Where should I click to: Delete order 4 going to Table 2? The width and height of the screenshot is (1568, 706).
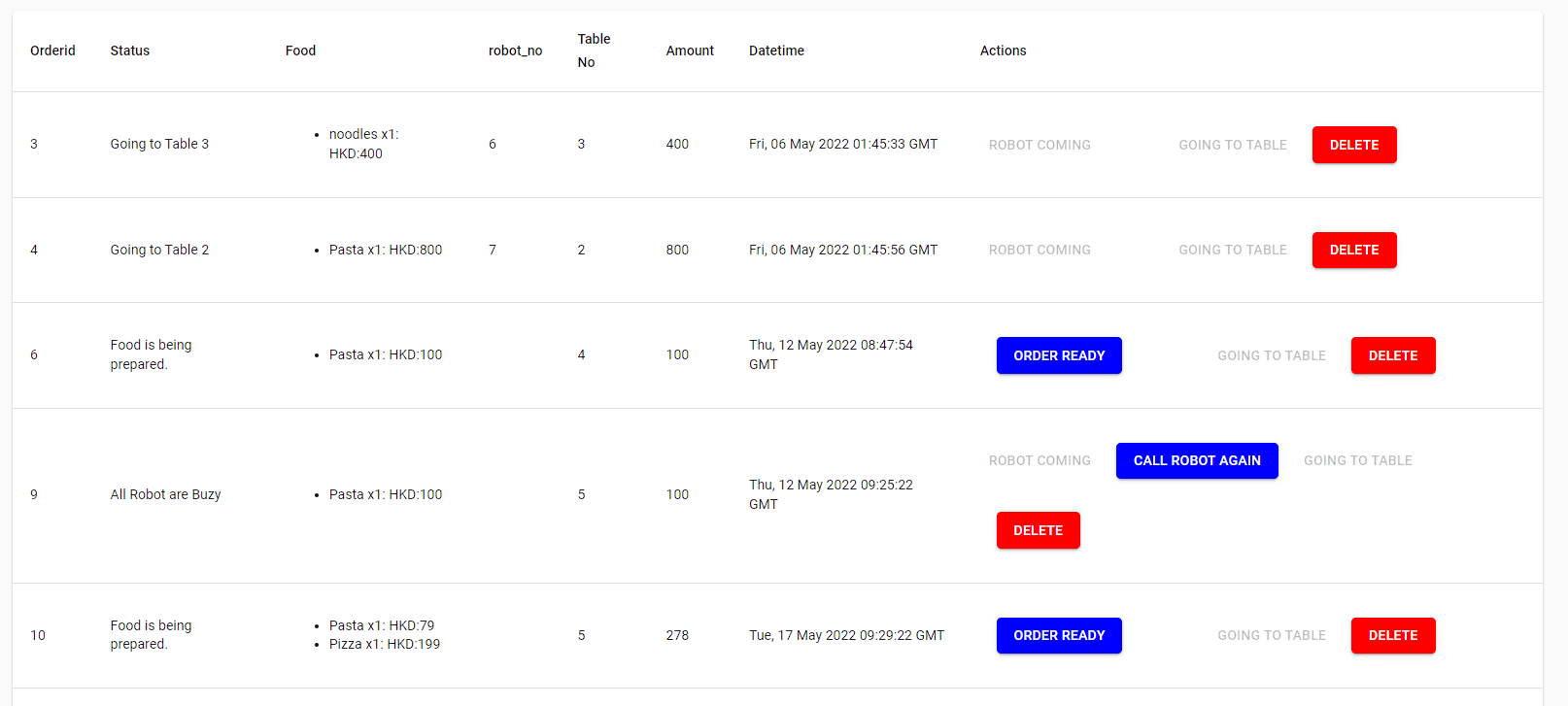coord(1354,250)
